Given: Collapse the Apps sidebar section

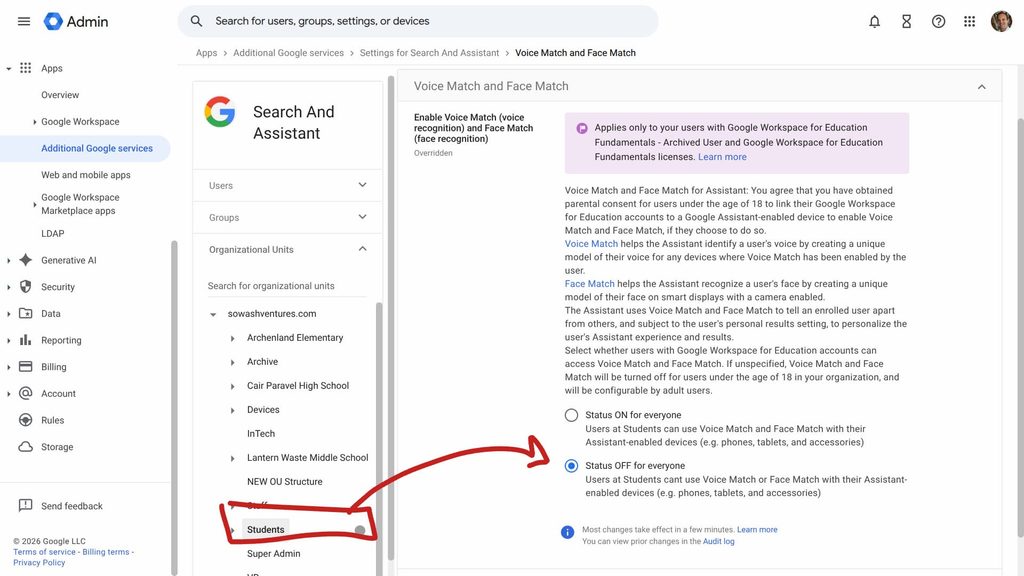Looking at the screenshot, I should (8, 69).
